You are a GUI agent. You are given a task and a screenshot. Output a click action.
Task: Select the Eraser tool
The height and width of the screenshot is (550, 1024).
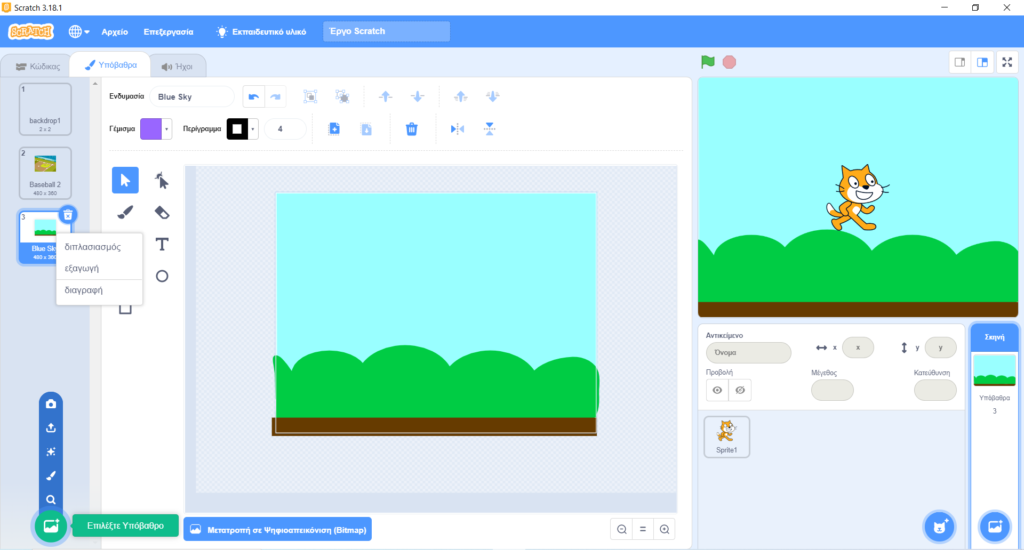[x=161, y=212]
